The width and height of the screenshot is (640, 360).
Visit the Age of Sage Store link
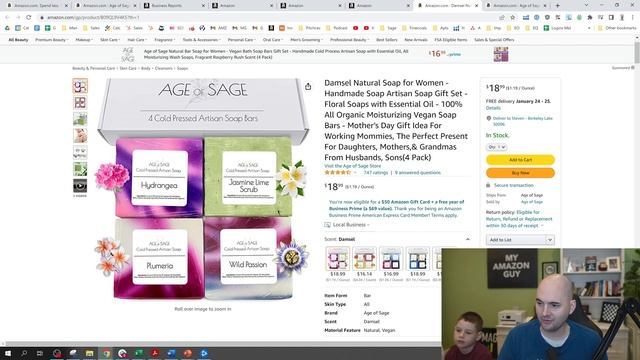[x=353, y=166]
